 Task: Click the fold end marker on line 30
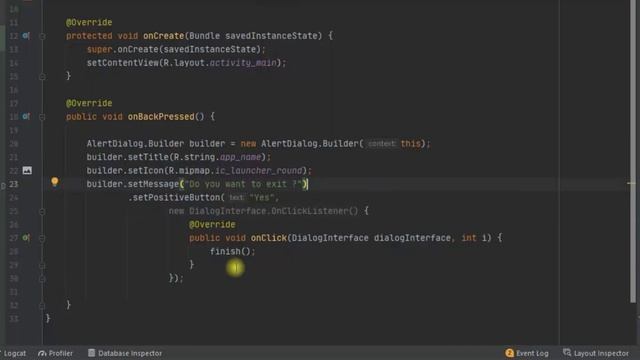coord(42,279)
